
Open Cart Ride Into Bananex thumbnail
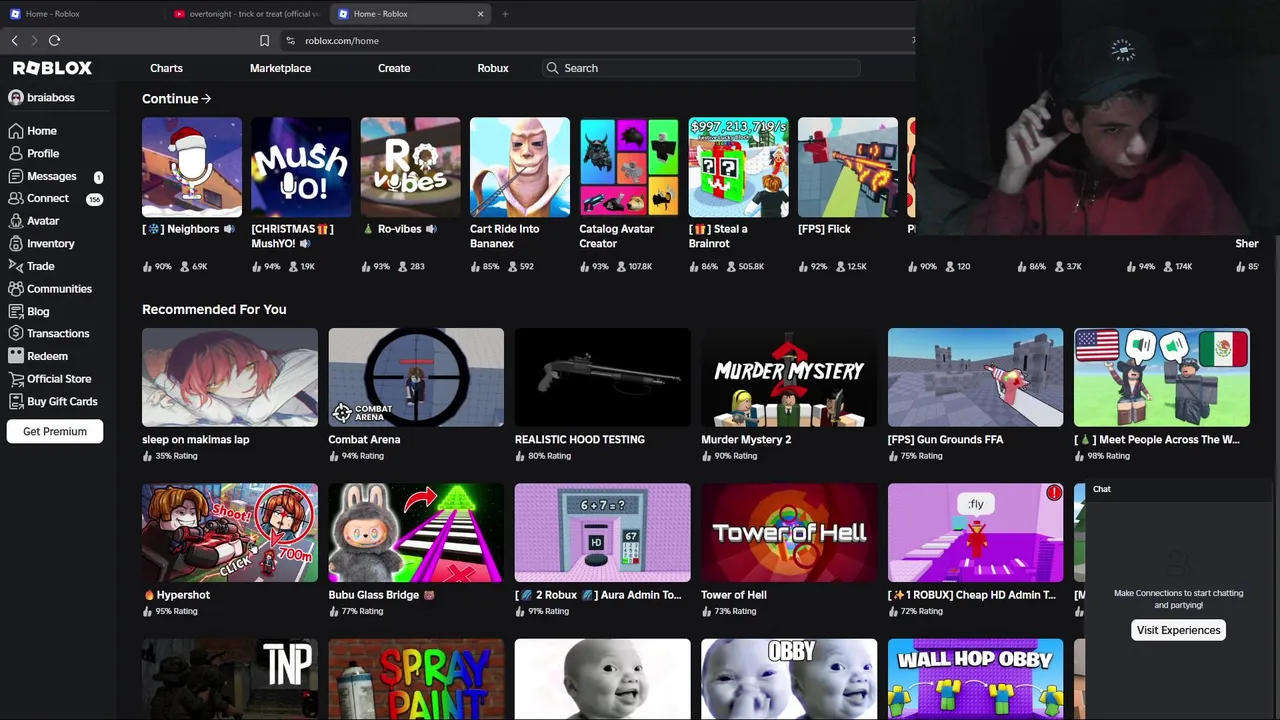(x=520, y=167)
